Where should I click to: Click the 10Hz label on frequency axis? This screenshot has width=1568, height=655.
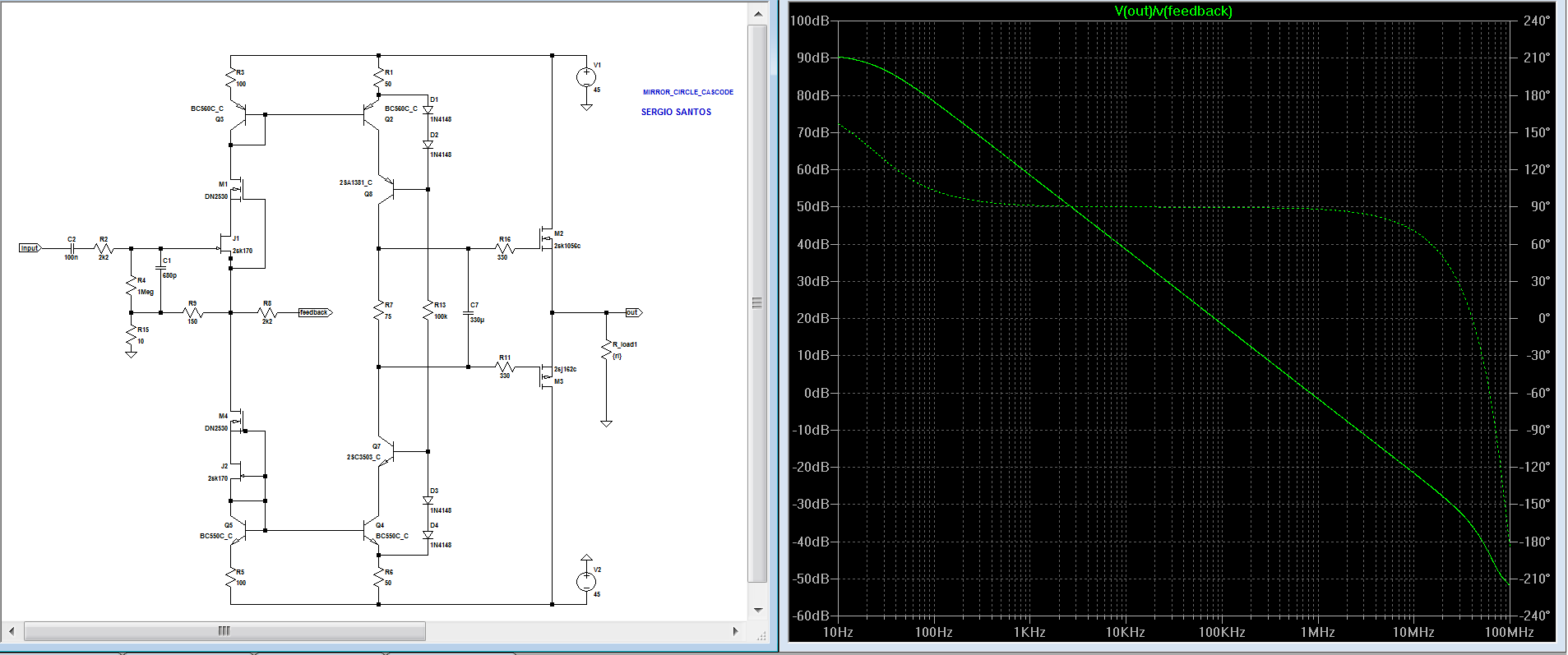(838, 632)
